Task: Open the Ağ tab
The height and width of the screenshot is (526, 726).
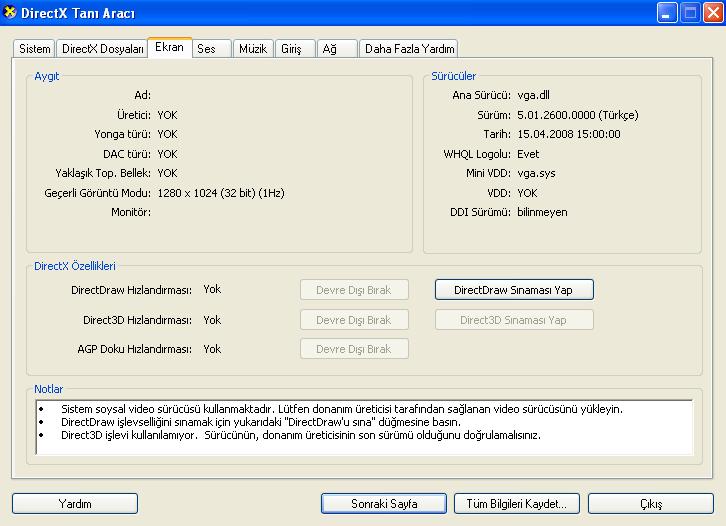Action: (x=337, y=49)
